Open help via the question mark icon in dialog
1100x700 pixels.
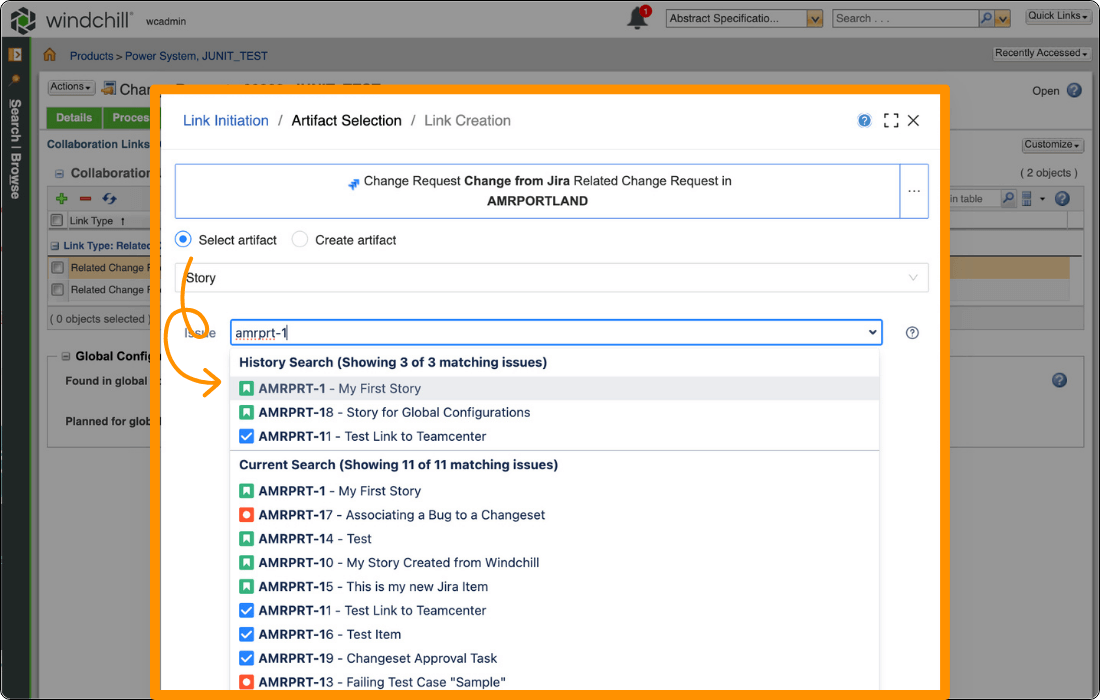pyautogui.click(x=864, y=120)
